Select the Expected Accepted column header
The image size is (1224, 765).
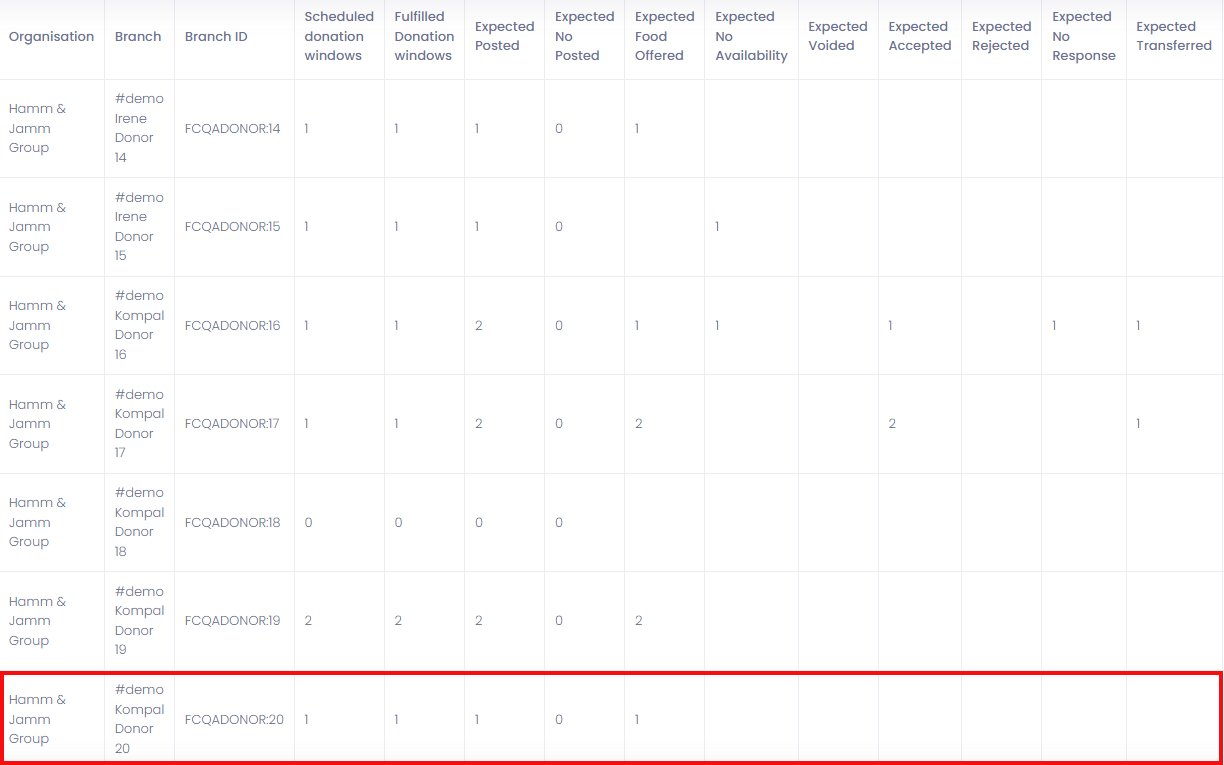pyautogui.click(x=919, y=36)
